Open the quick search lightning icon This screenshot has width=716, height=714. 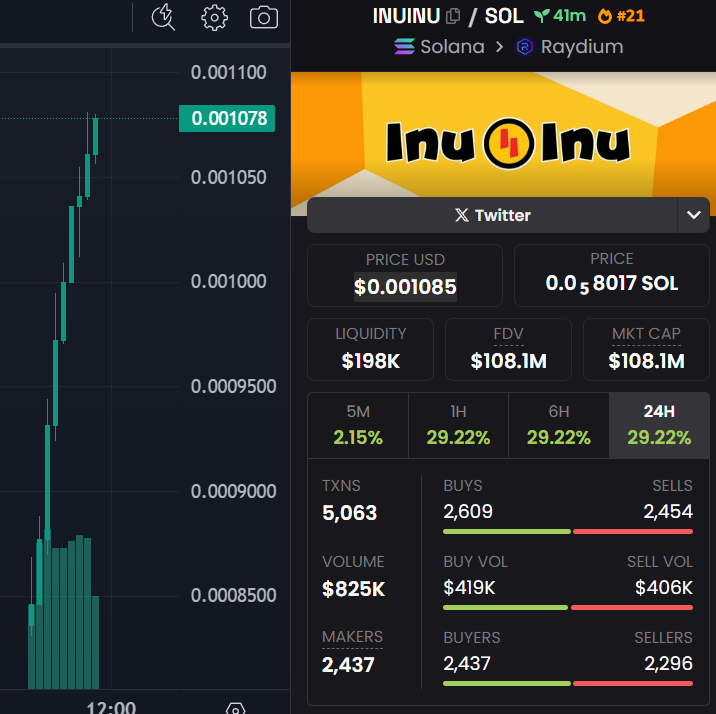click(163, 17)
